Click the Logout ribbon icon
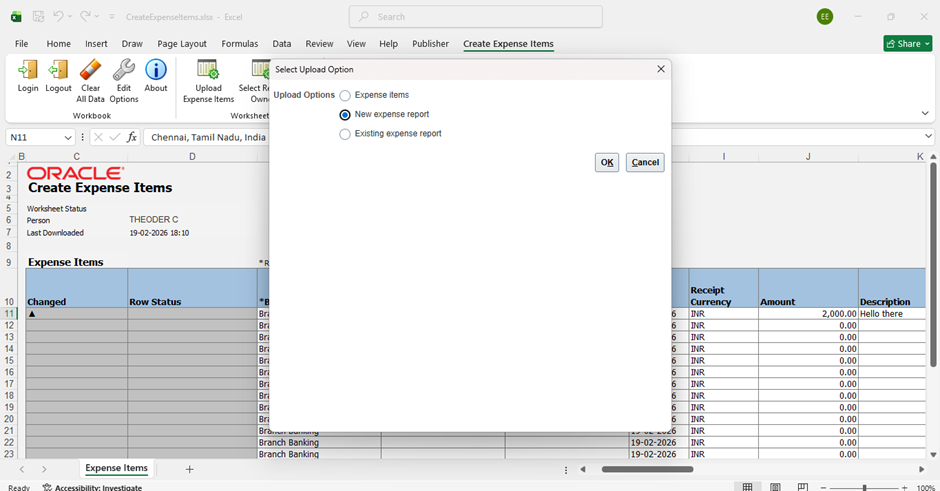 click(58, 70)
